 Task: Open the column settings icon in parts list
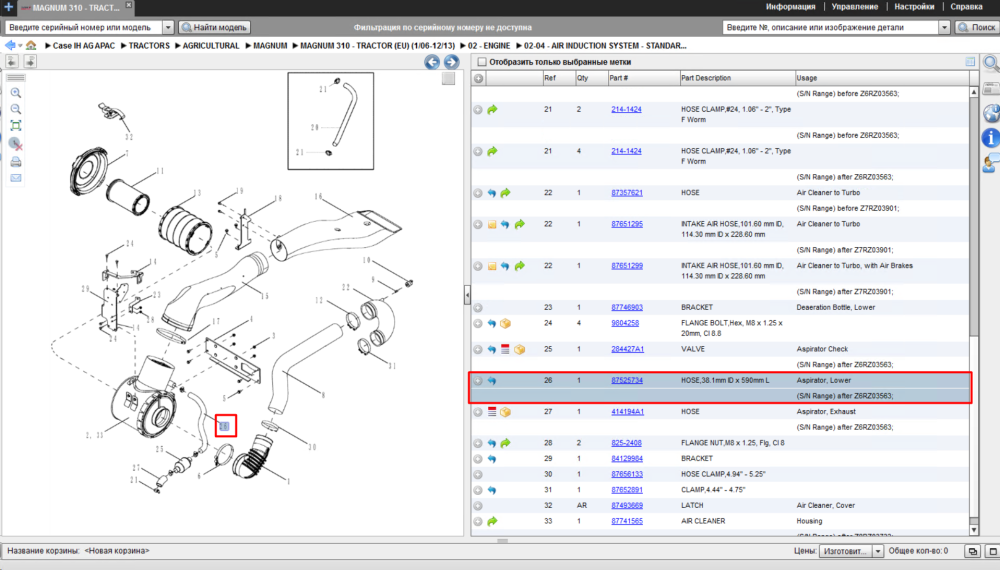pyautogui.click(x=970, y=62)
